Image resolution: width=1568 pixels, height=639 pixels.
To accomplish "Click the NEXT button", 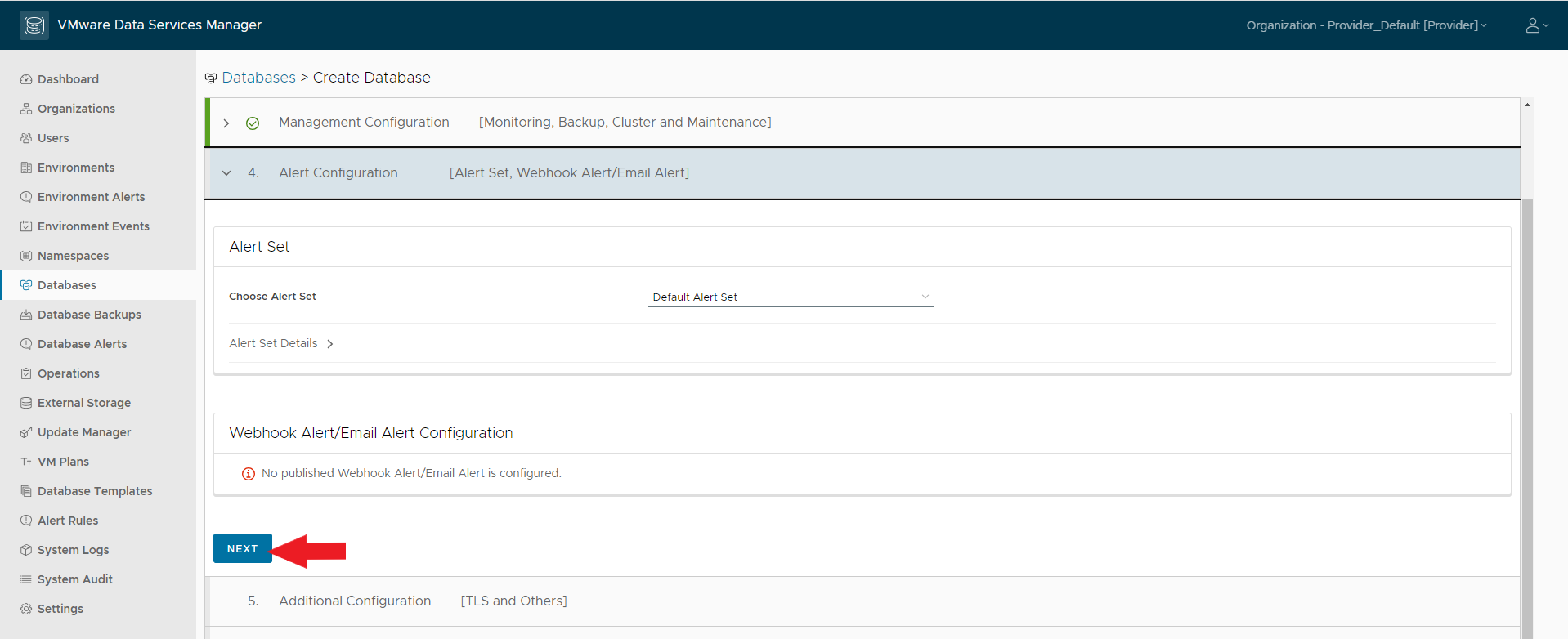I will pos(242,548).
